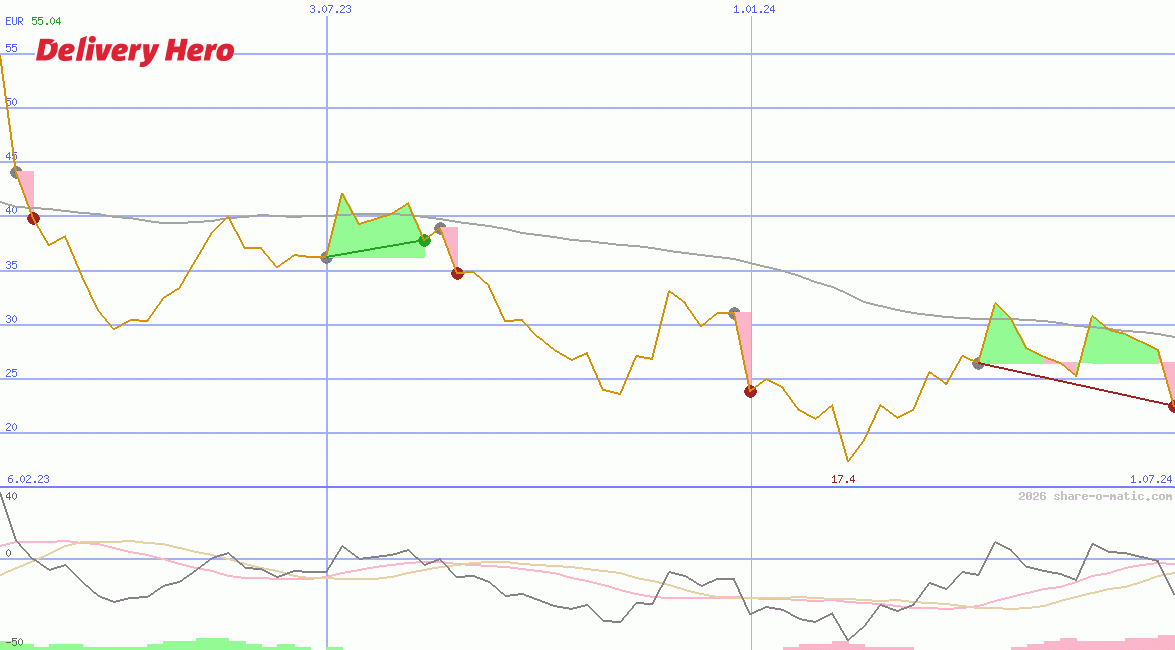Click the gray dot starting the dark red trend line

[978, 363]
